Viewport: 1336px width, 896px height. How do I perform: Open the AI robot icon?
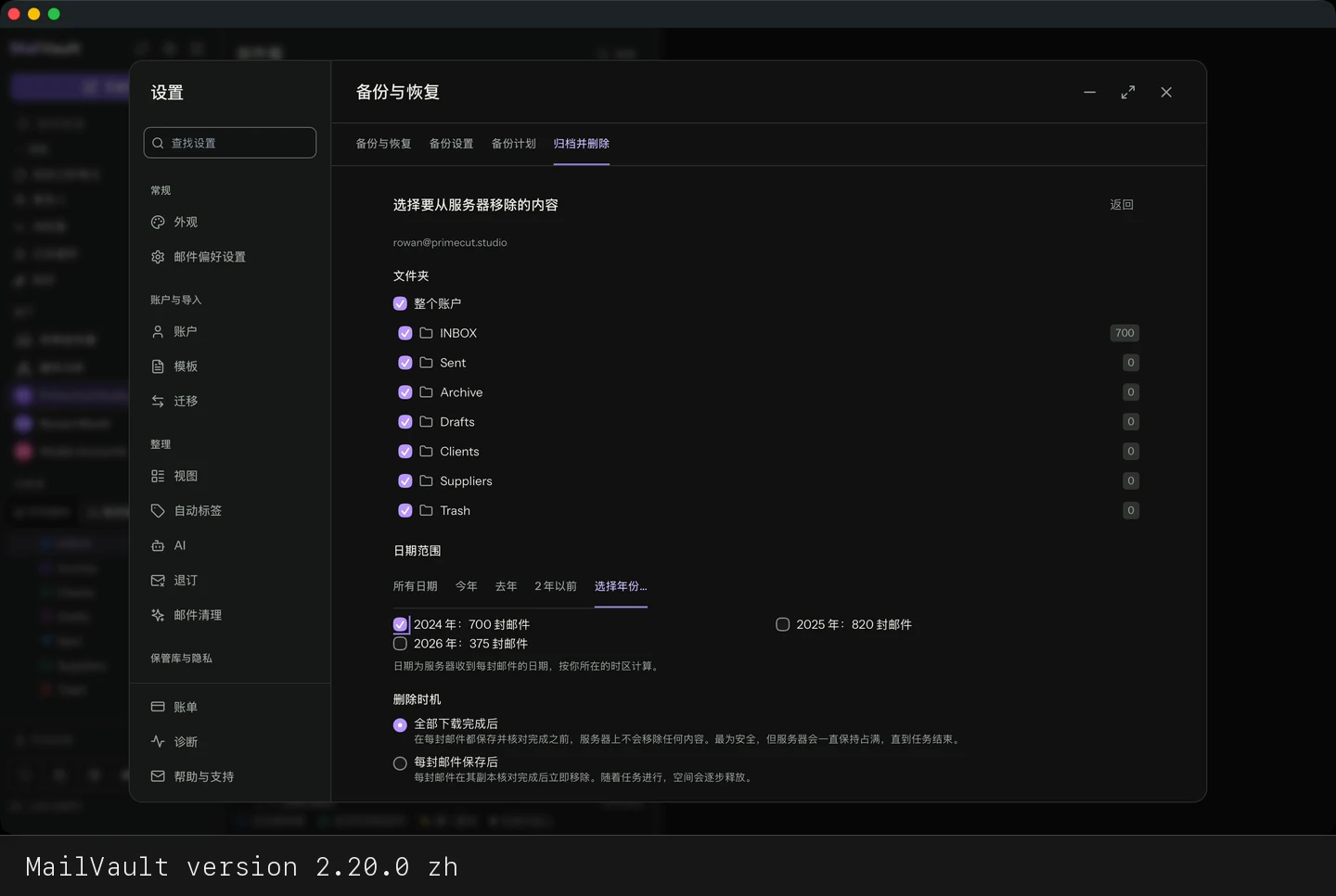[158, 545]
